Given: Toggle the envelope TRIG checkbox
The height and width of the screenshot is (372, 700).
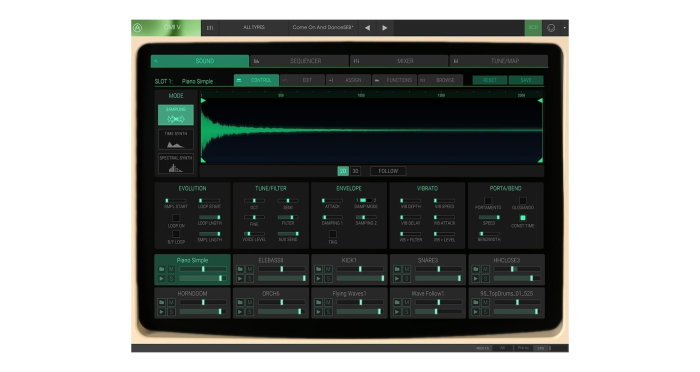Looking at the screenshot, I should tap(333, 234).
